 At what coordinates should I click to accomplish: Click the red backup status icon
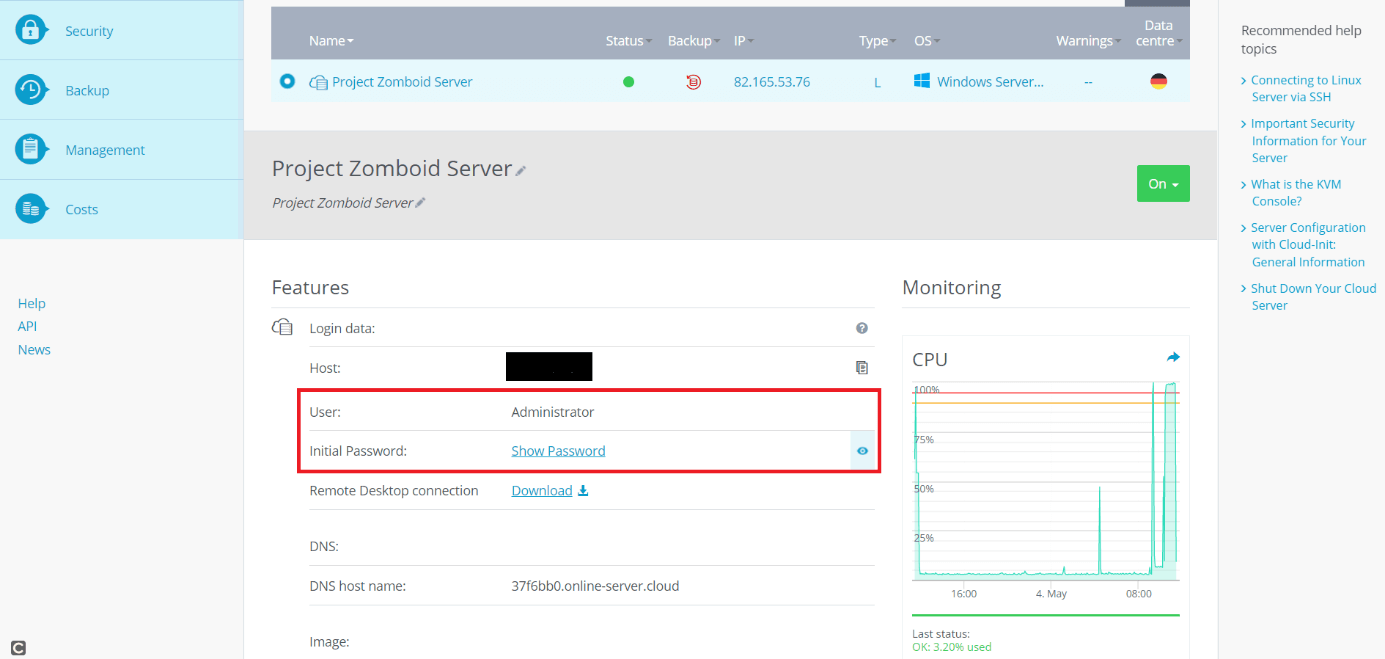point(693,82)
